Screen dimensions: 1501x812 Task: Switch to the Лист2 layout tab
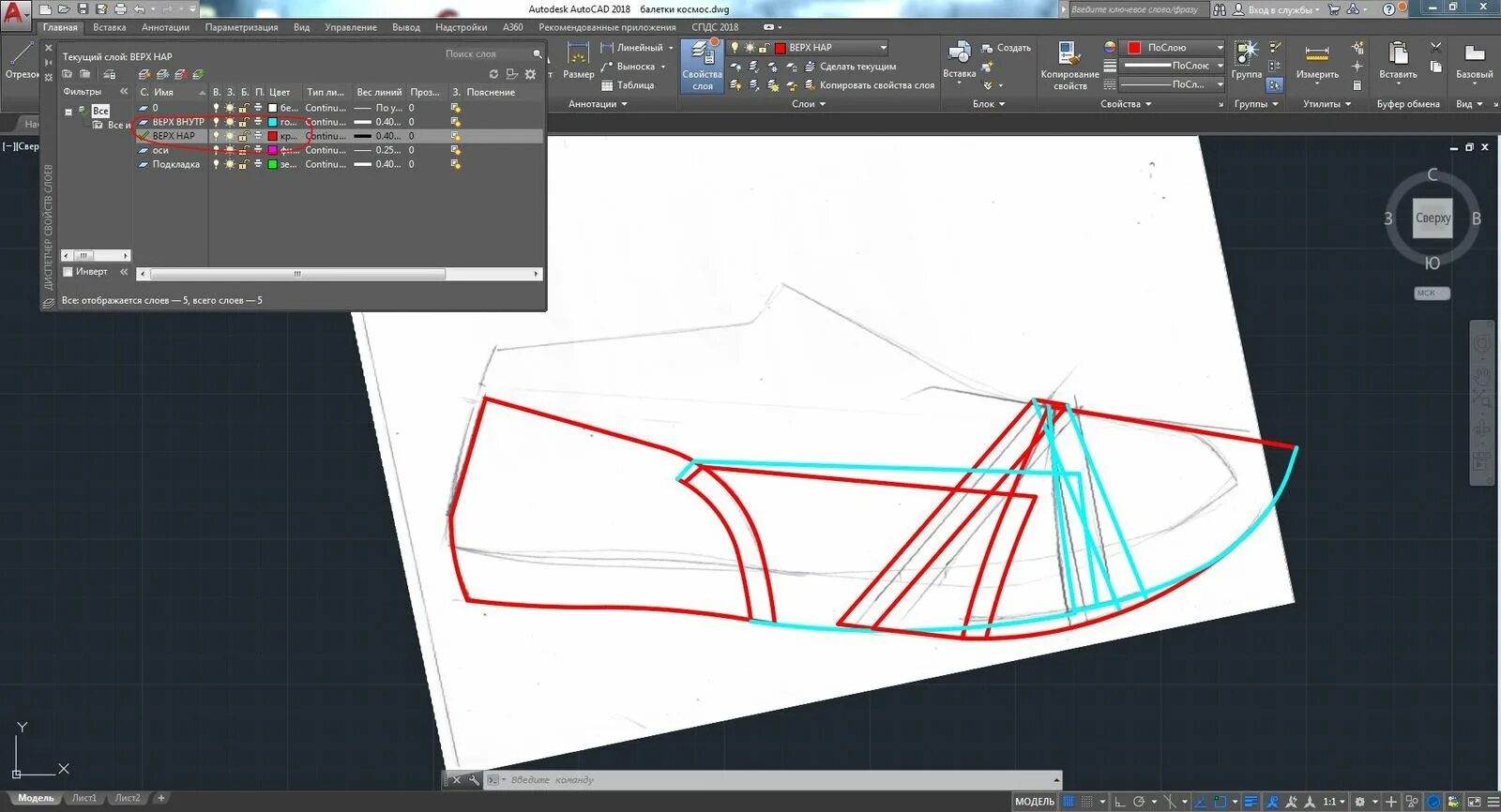[x=128, y=798]
